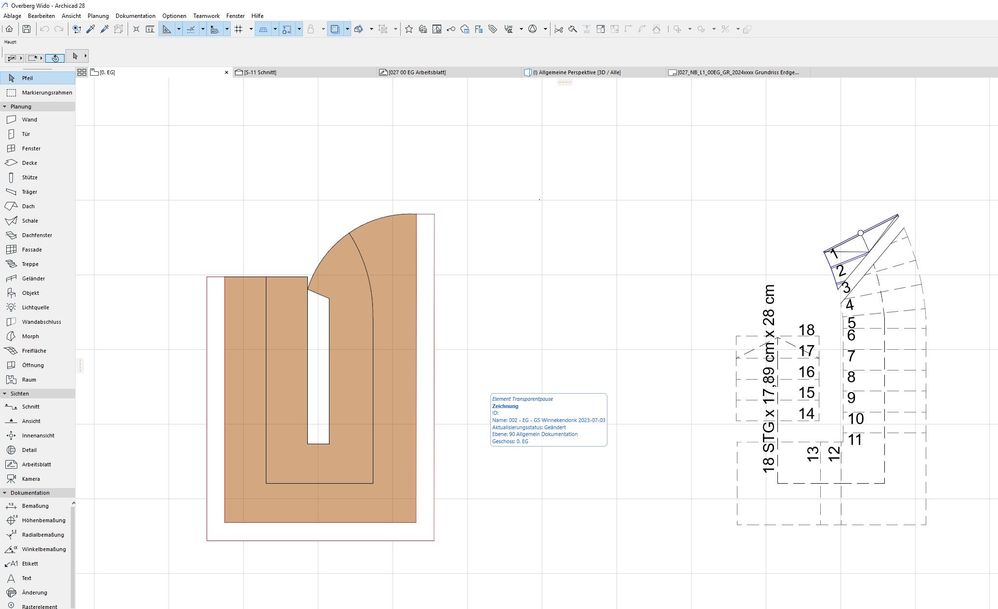Choose the Dach roof tool
The image size is (998, 609).
[x=29, y=206]
